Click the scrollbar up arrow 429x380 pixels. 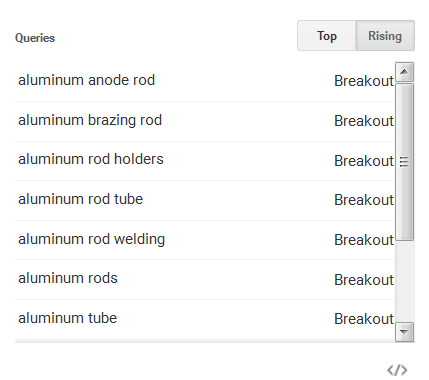[x=404, y=72]
